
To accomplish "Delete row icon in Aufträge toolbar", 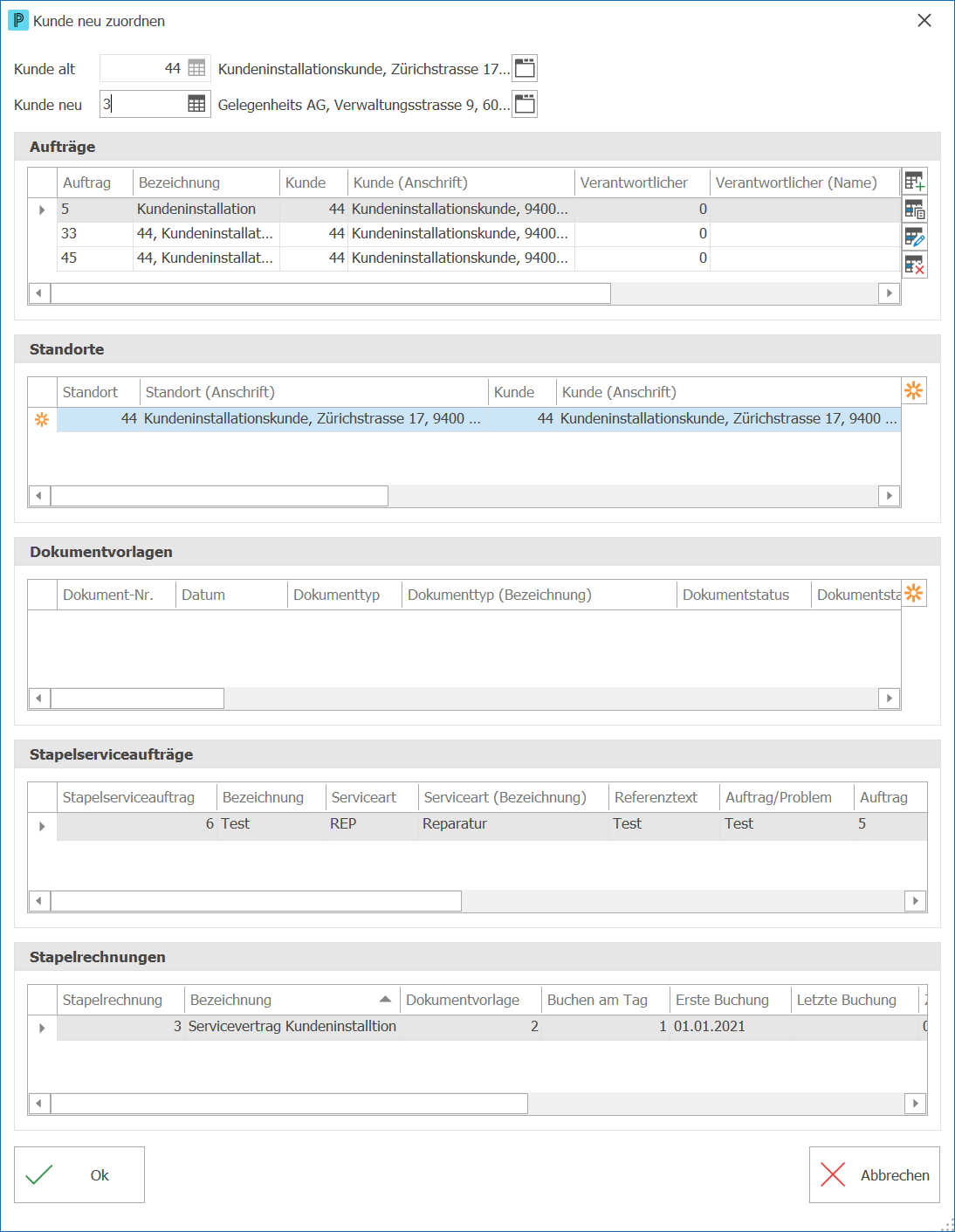I will click(914, 265).
